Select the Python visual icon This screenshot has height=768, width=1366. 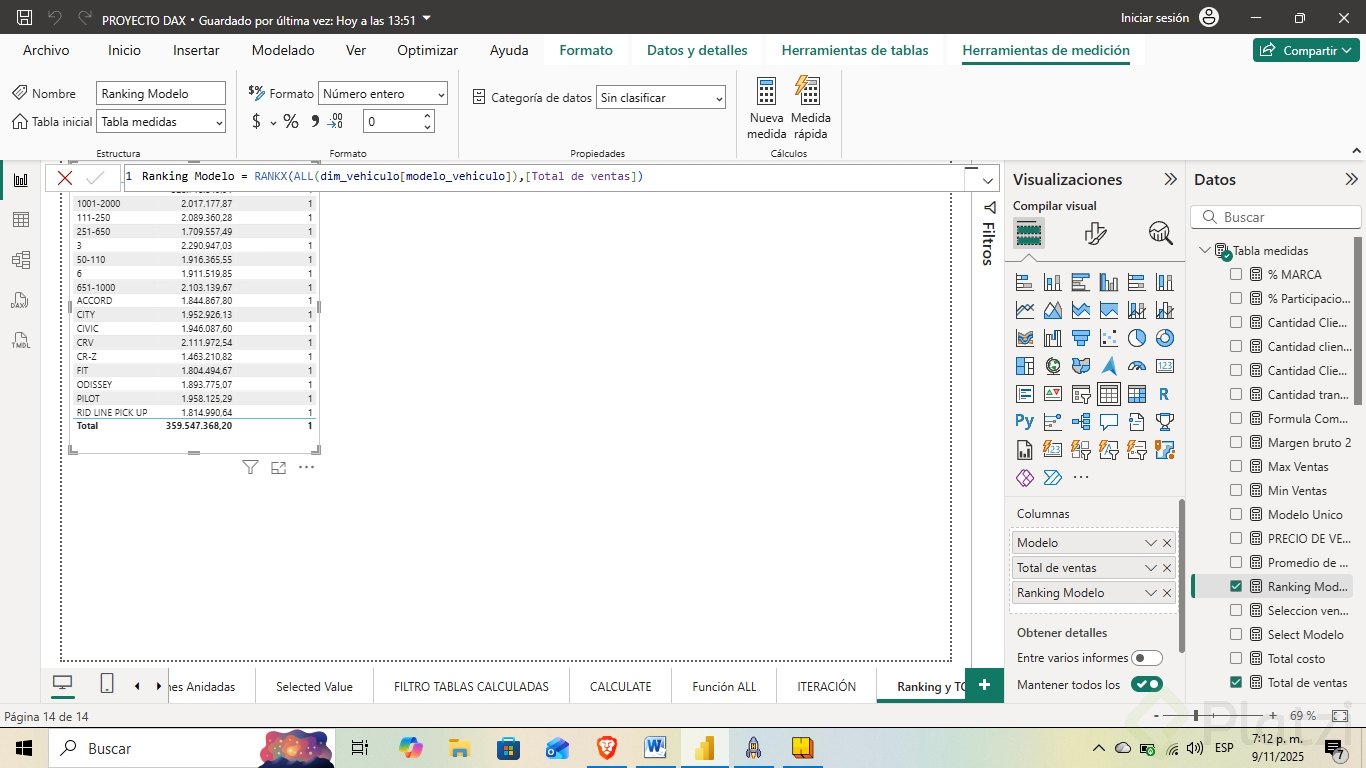point(1024,422)
